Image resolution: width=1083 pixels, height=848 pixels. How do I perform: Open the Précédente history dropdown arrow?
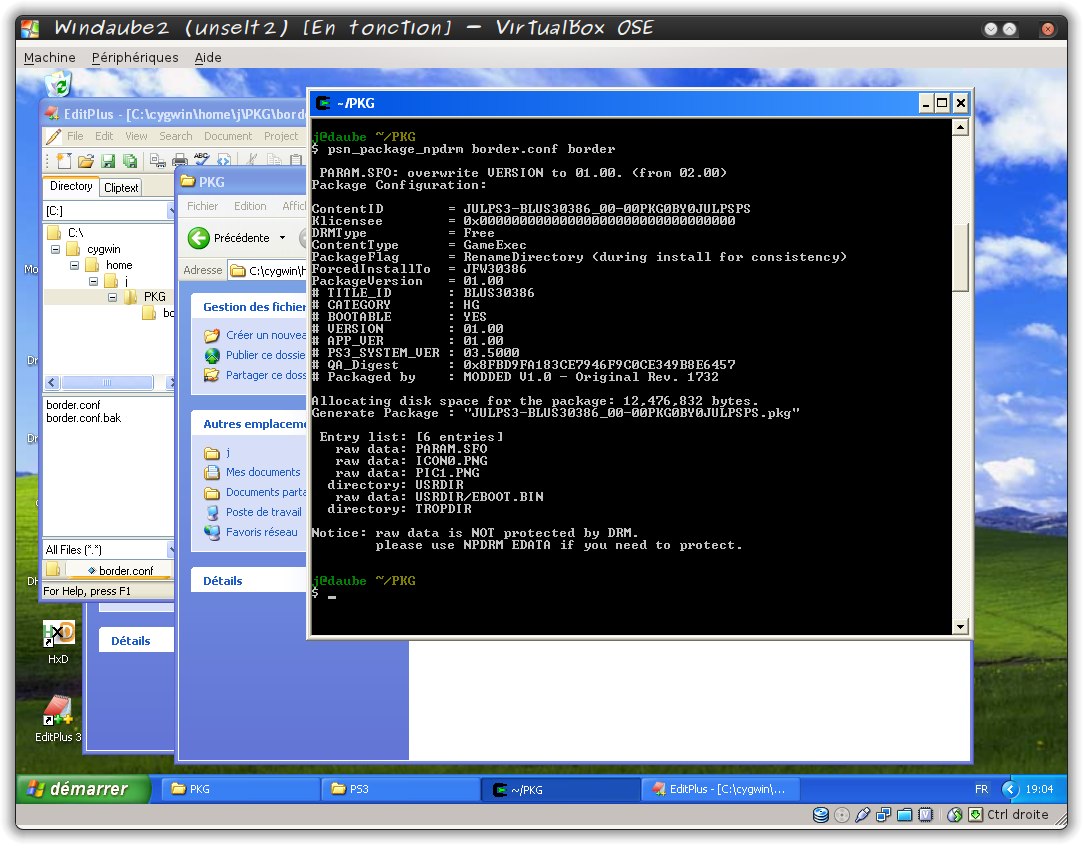(x=282, y=238)
